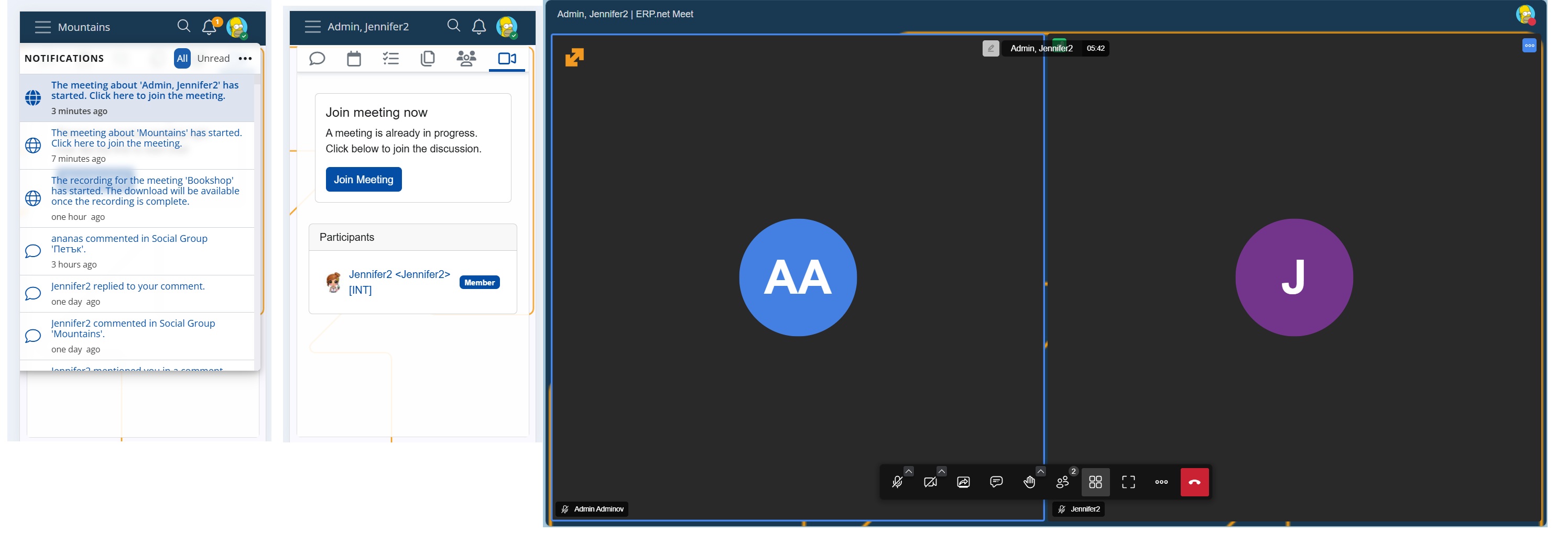Viewport: 1568px width, 533px height.
Task: Click J avatar of Jennifer2
Action: 1294,277
